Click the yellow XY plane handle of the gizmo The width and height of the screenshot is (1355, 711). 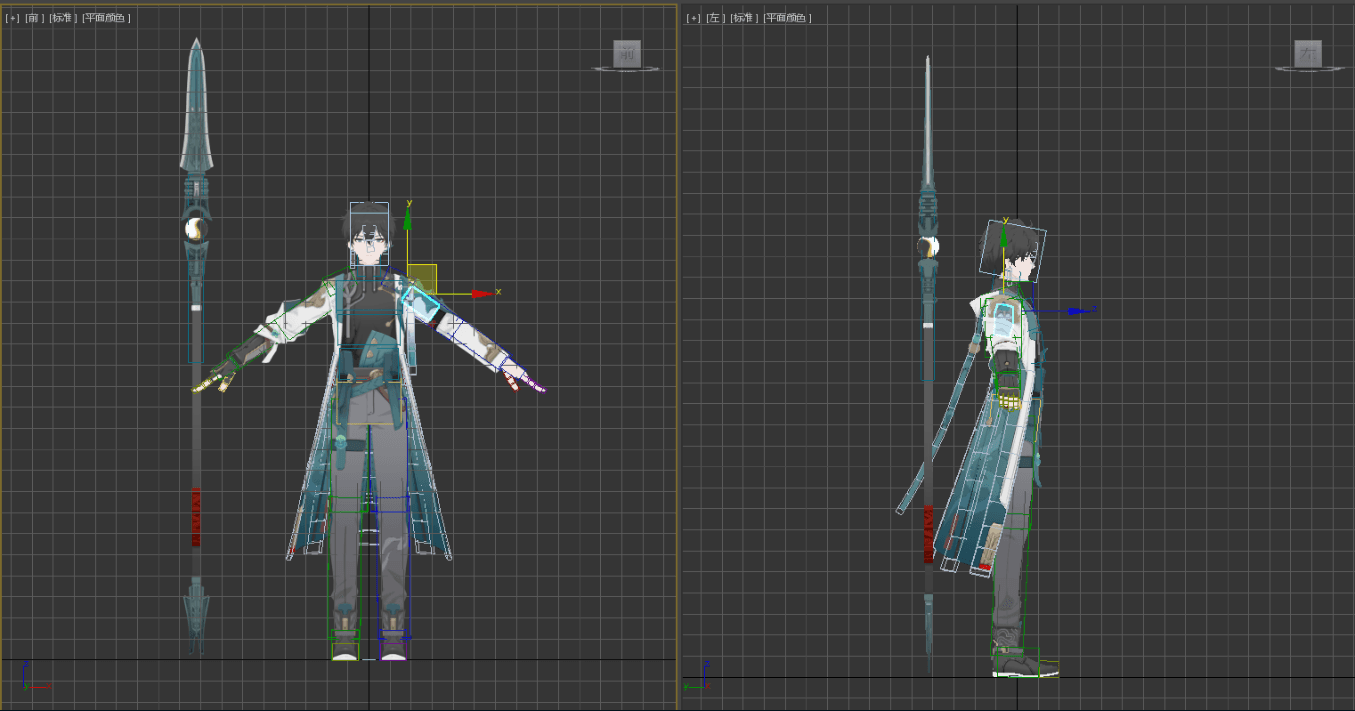click(x=422, y=279)
